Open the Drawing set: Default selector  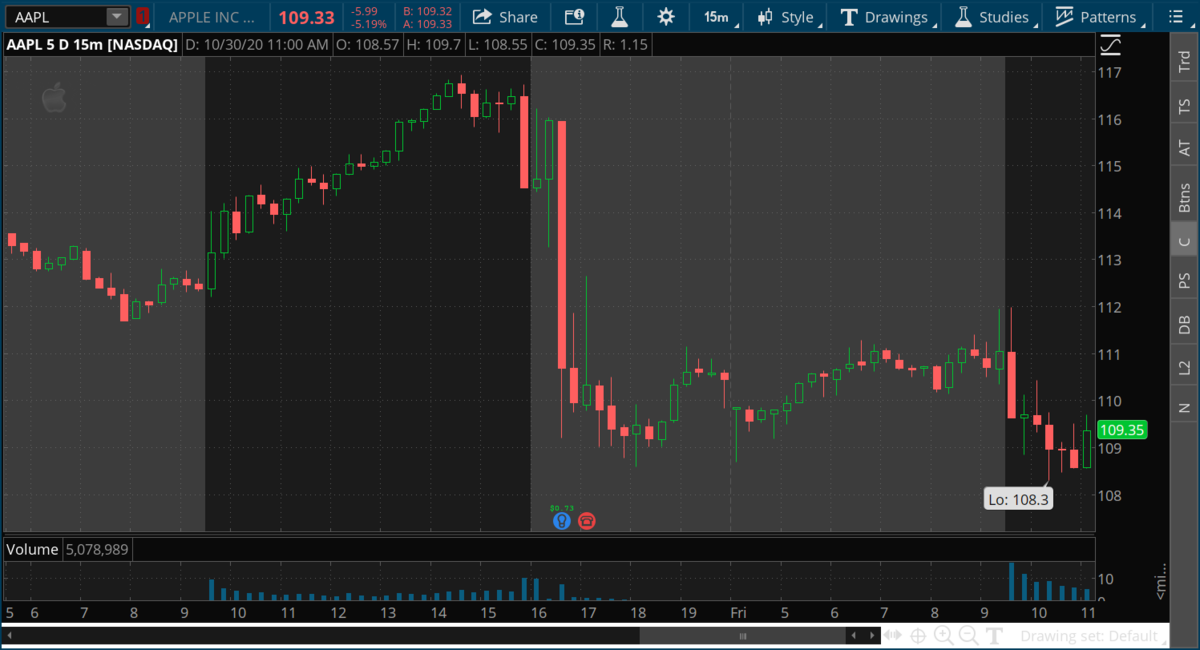tap(1093, 636)
